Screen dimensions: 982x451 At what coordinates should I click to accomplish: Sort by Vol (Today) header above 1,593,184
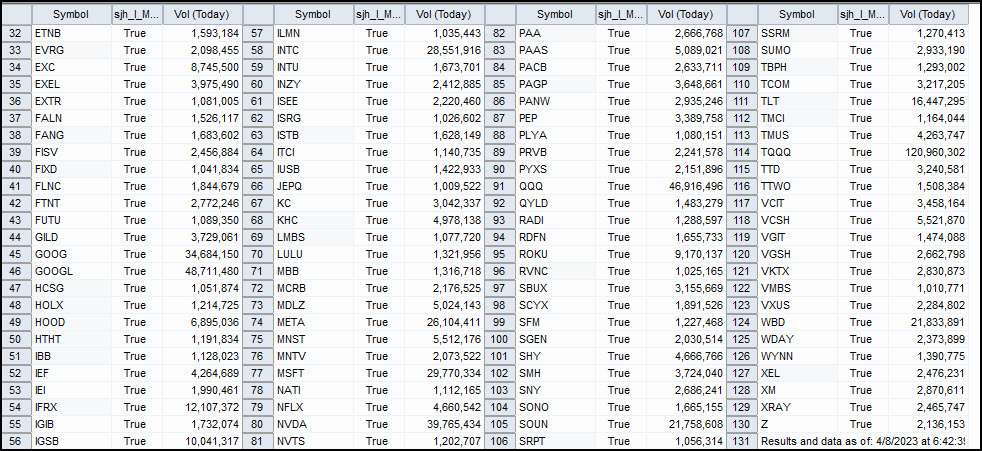pos(202,14)
